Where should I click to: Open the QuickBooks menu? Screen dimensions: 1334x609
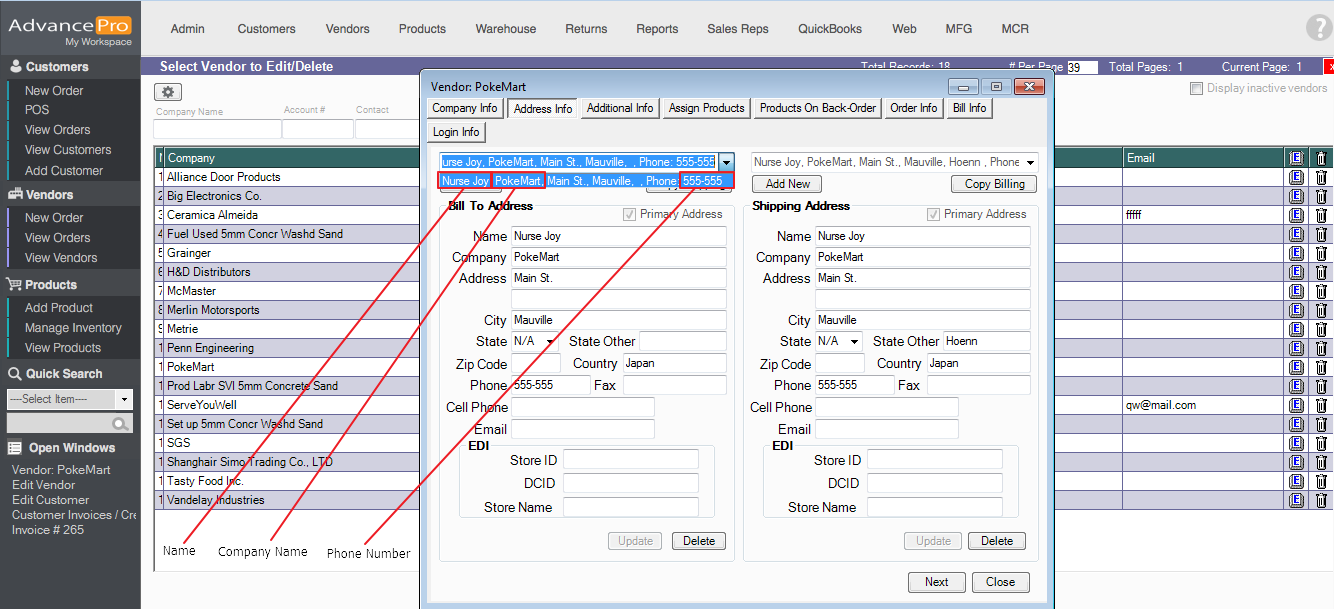click(x=829, y=29)
